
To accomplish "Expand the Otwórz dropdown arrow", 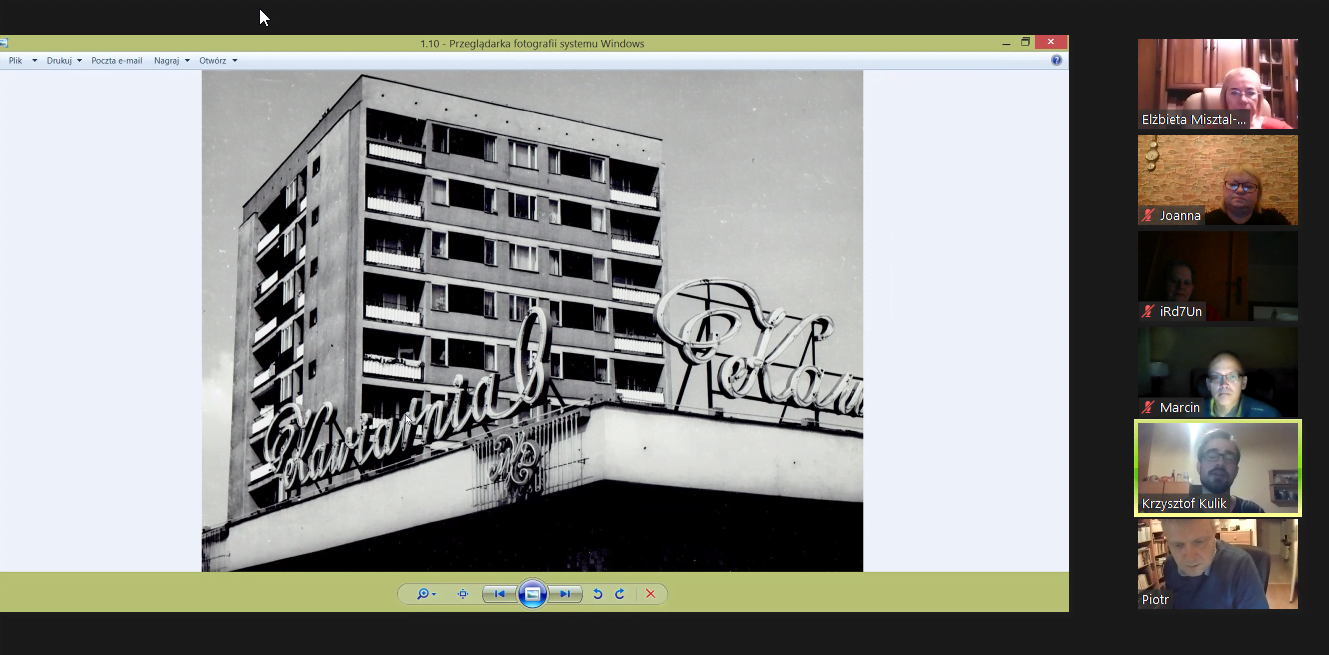I will (x=235, y=61).
